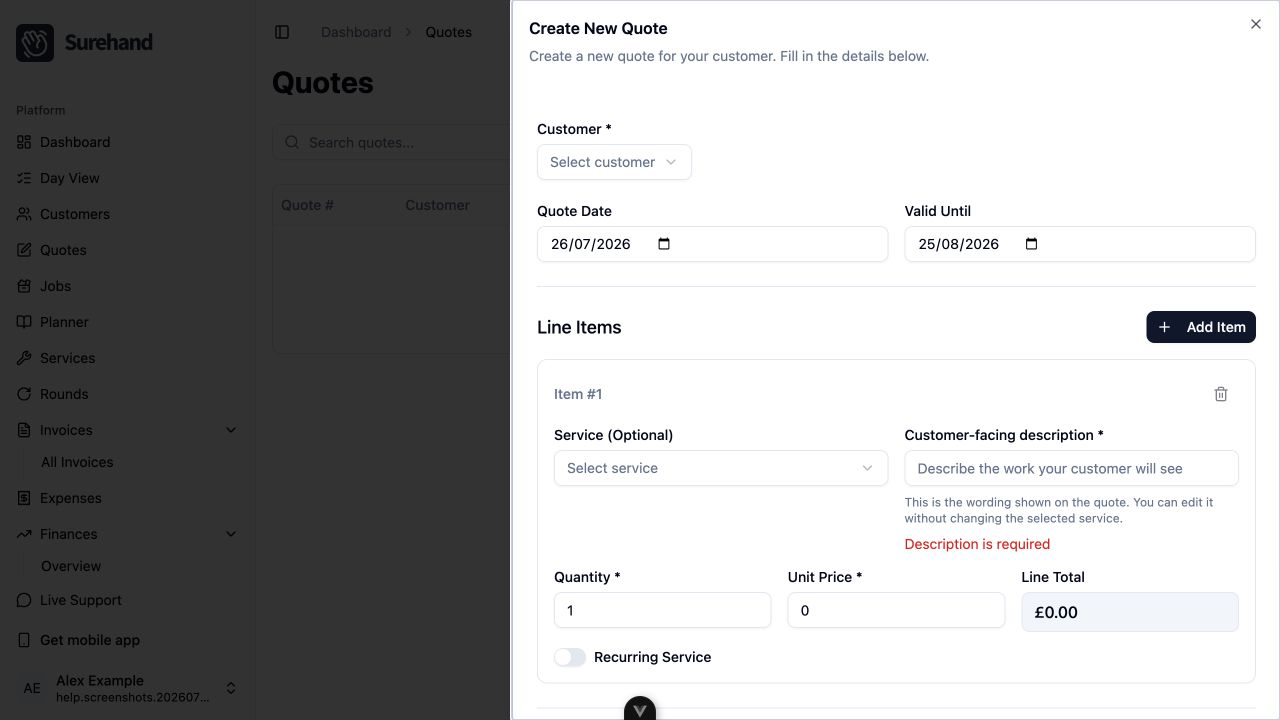Open the Select service dropdown
This screenshot has height=720, width=1280.
[721, 468]
